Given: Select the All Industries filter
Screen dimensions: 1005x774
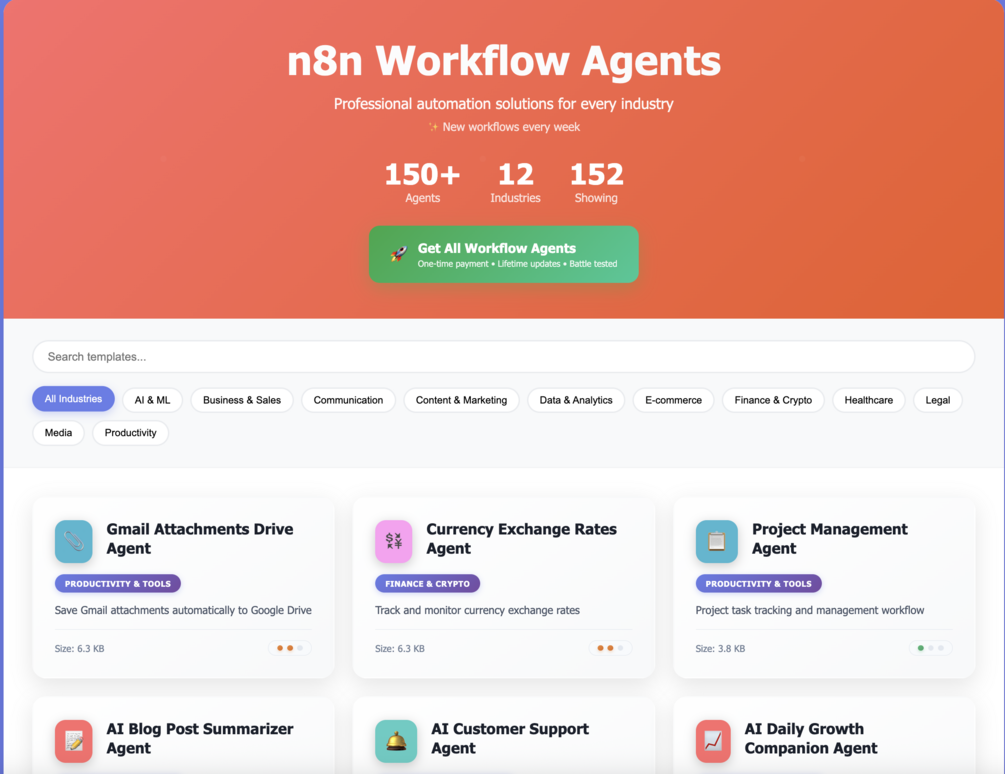Looking at the screenshot, I should click(73, 399).
